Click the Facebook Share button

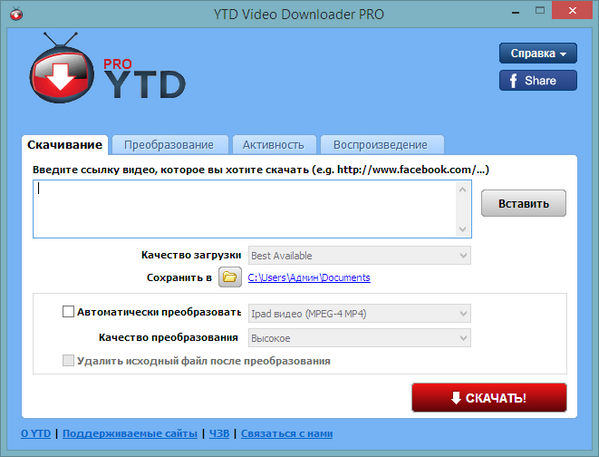point(538,80)
